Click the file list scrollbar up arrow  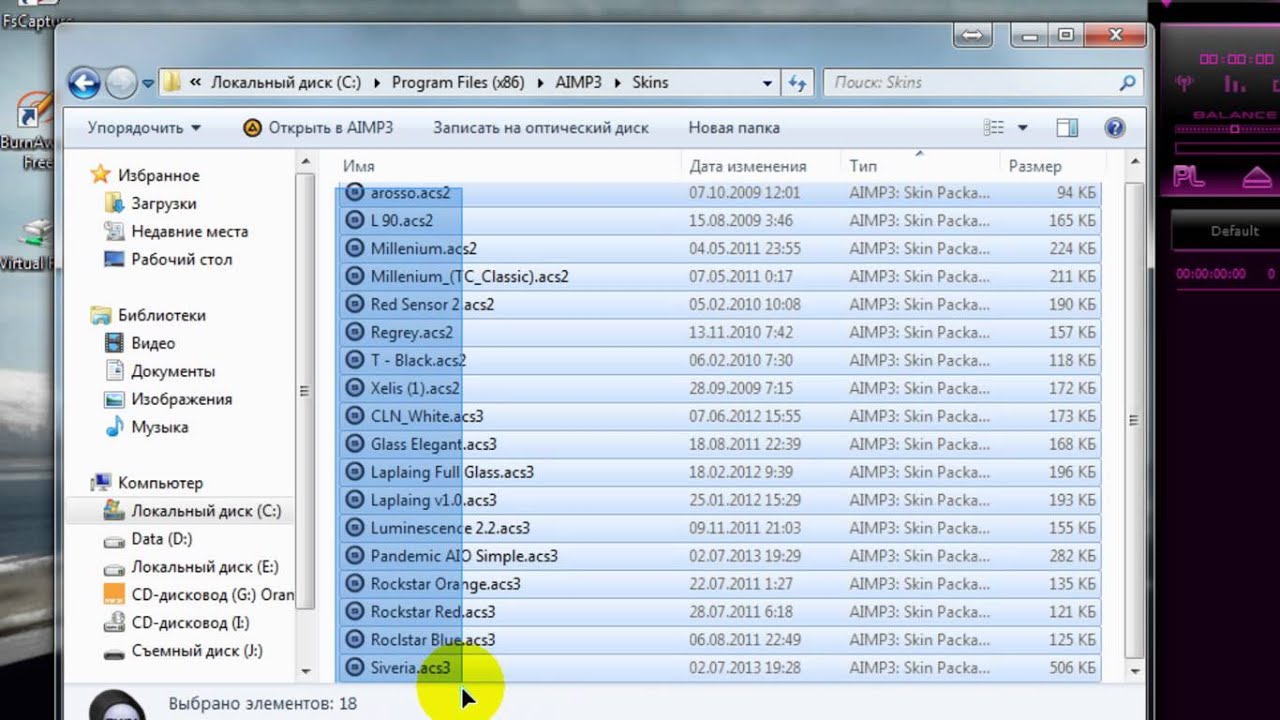pyautogui.click(x=1135, y=163)
